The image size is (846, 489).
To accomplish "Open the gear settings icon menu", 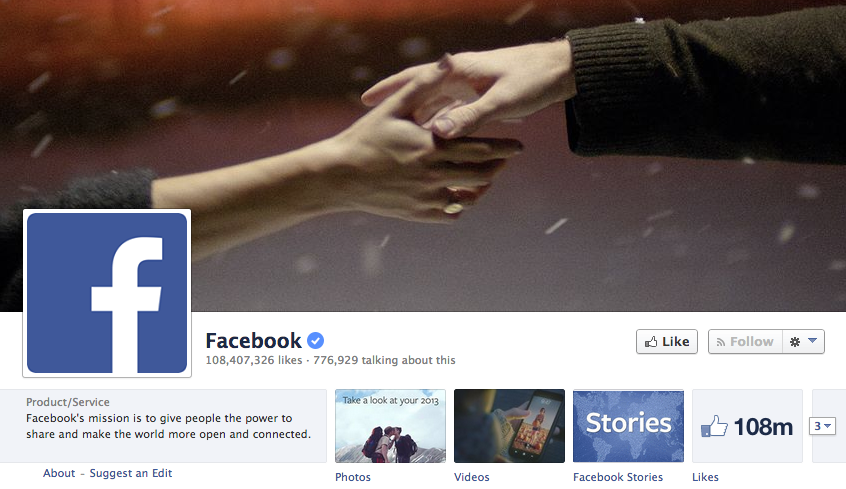I will 795,342.
